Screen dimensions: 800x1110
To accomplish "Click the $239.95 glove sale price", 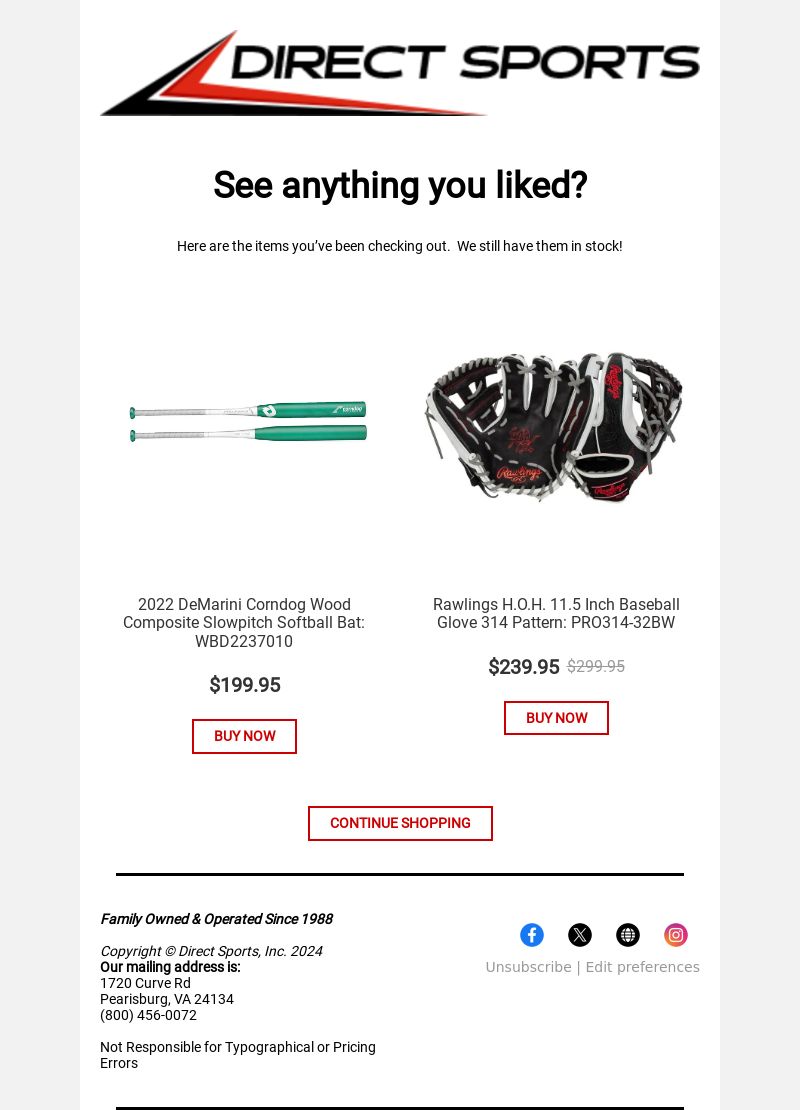I will tap(524, 667).
